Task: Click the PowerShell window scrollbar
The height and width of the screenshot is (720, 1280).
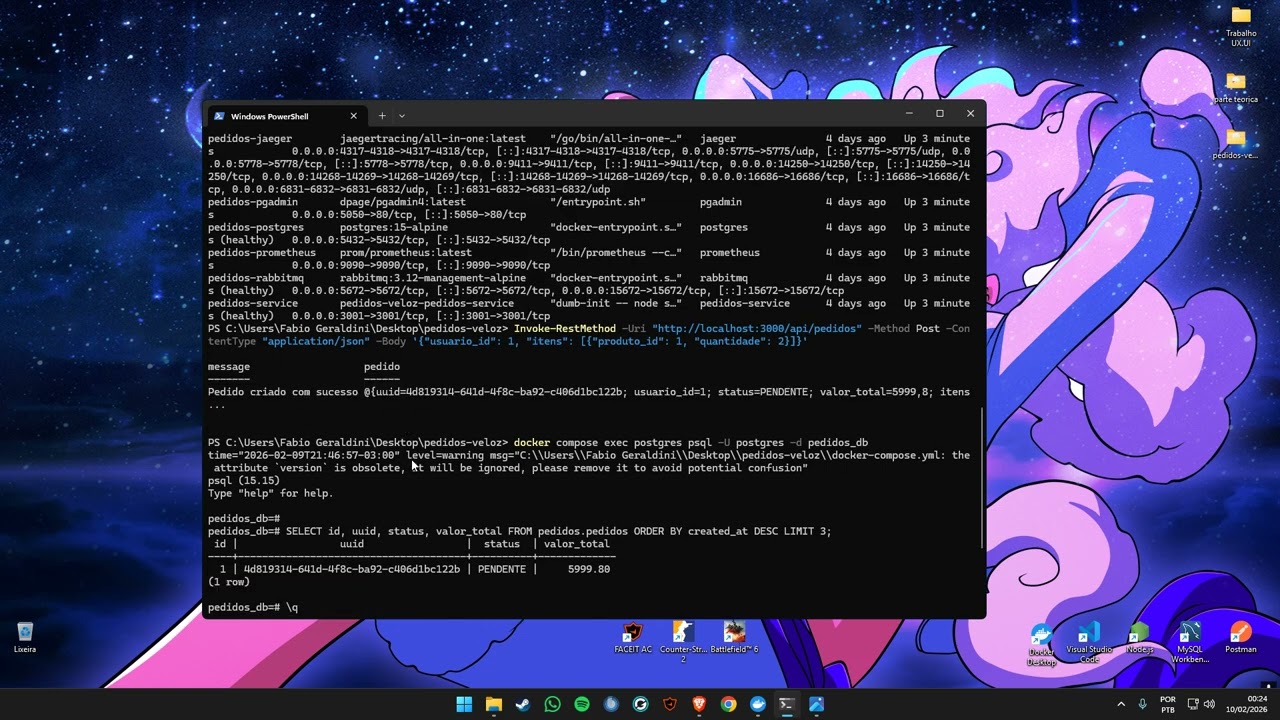Action: tap(981, 480)
